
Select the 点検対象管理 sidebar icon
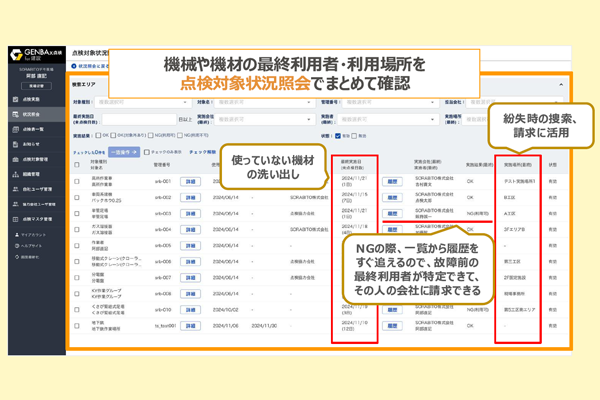pos(14,159)
